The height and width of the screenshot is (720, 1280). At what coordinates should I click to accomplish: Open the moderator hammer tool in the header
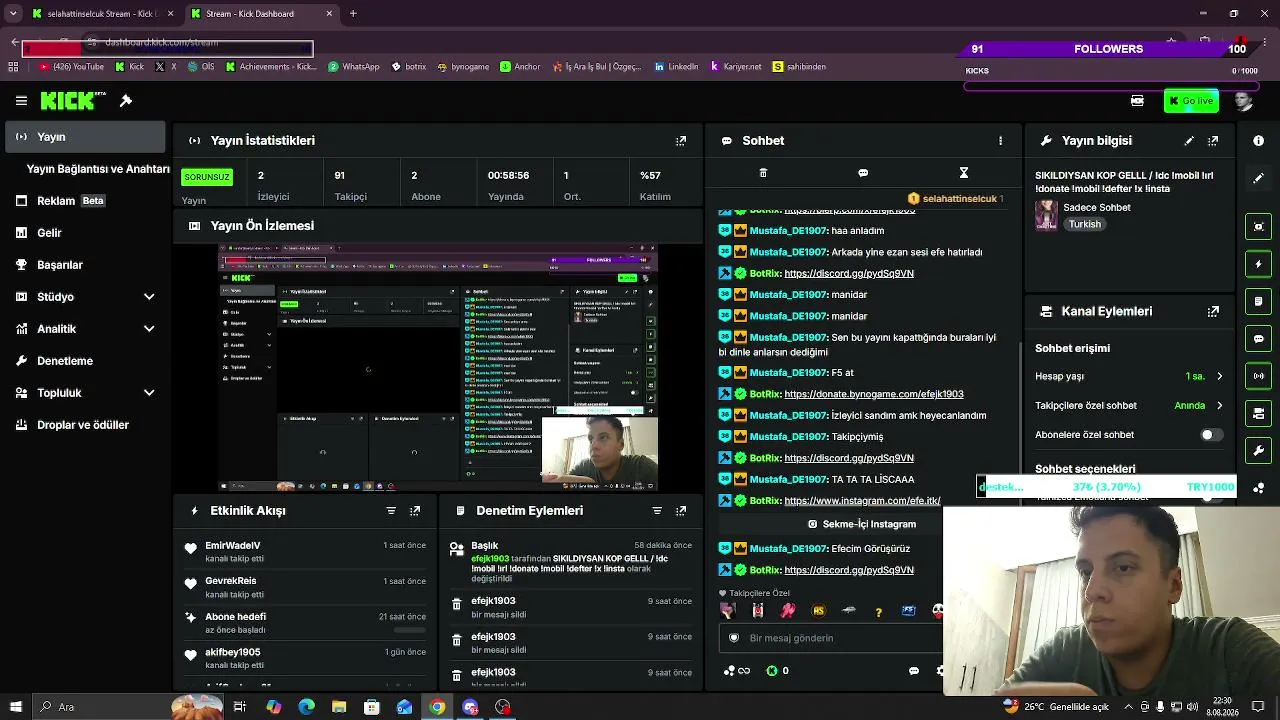click(126, 101)
